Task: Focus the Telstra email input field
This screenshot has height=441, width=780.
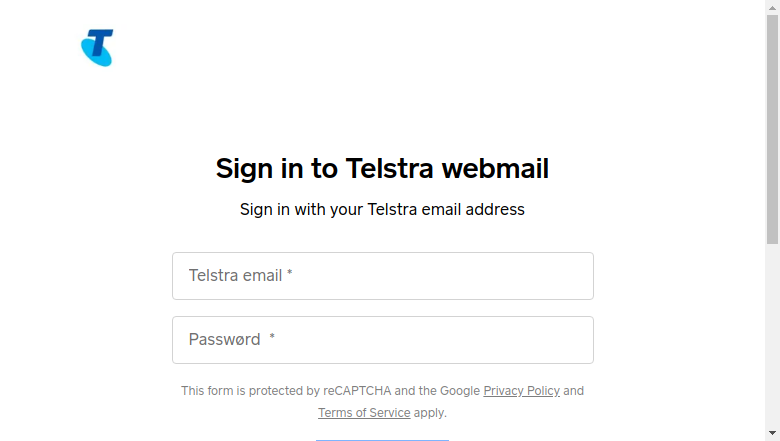Action: [x=383, y=276]
